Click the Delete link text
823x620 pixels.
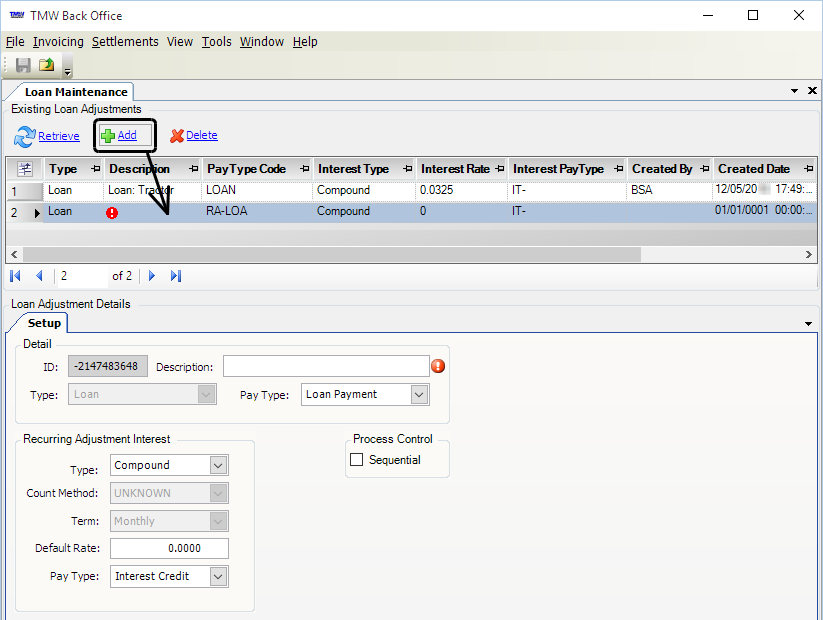pyautogui.click(x=201, y=136)
